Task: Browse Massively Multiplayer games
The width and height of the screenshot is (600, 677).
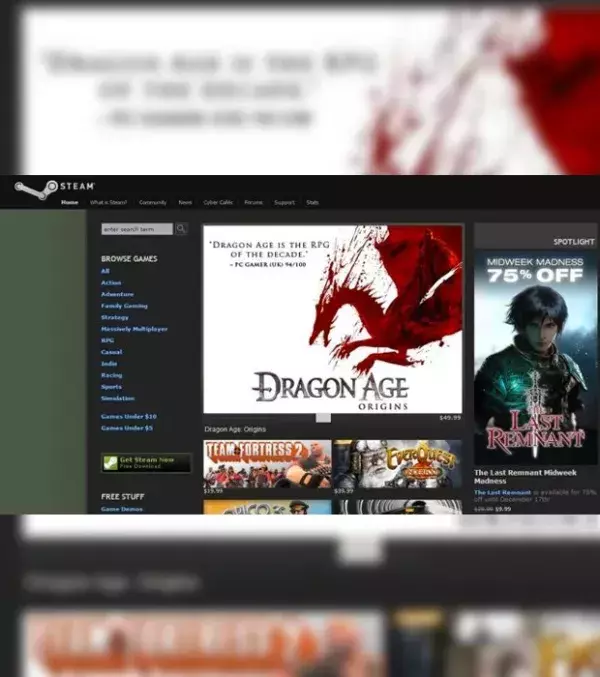Action: [134, 329]
